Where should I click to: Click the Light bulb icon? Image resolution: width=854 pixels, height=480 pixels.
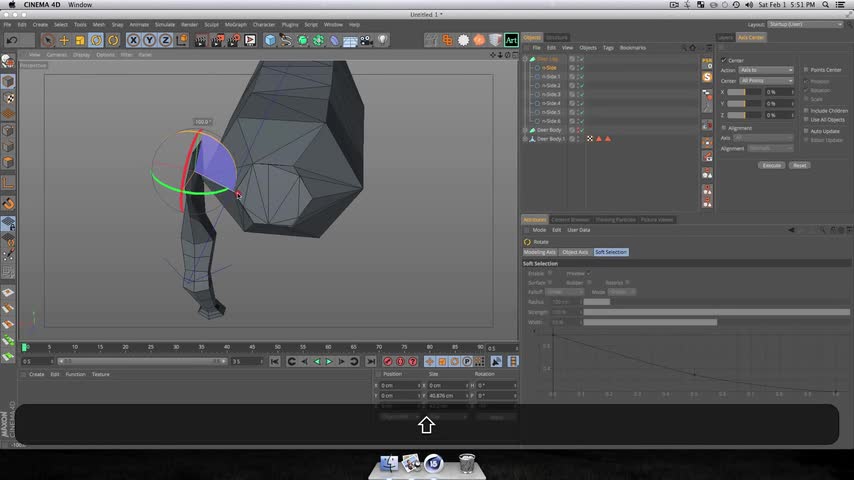click(x=383, y=40)
